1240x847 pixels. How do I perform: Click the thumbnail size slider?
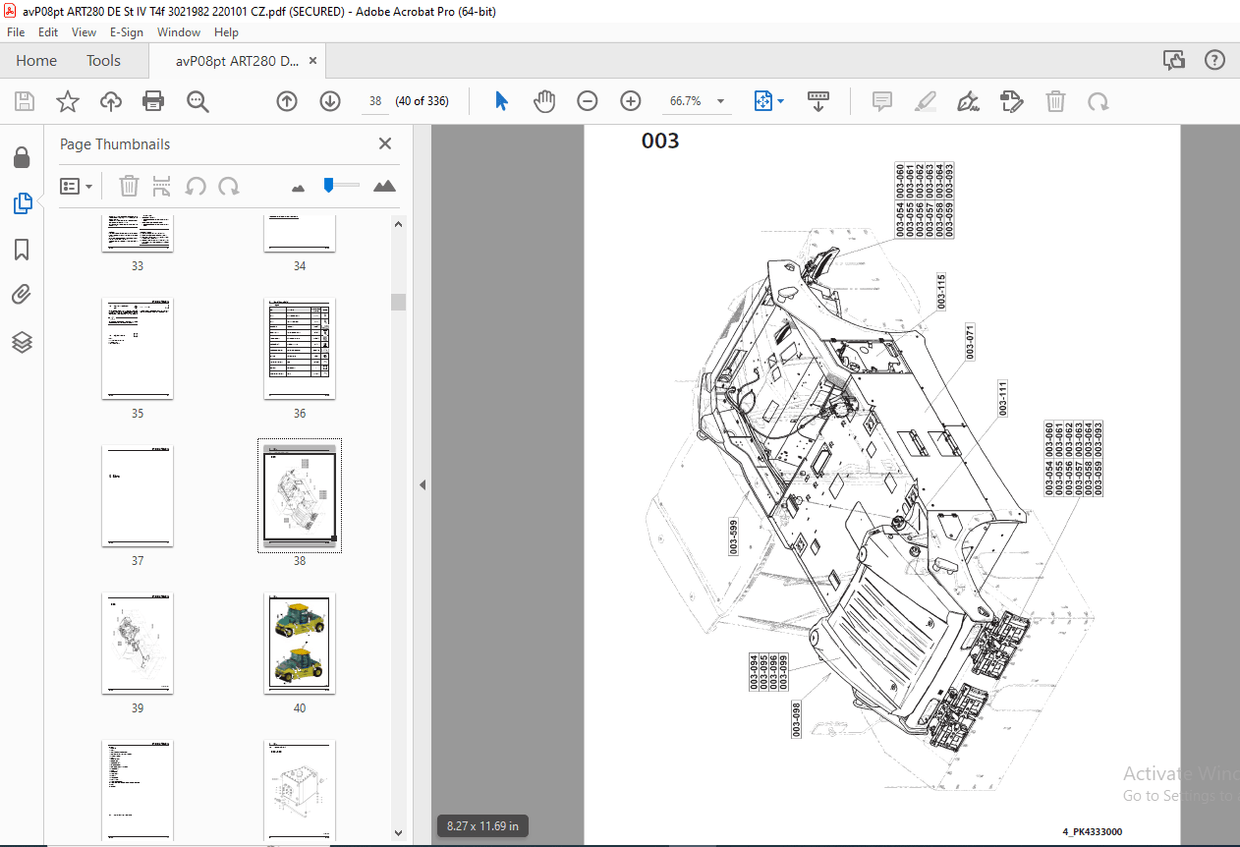click(340, 185)
